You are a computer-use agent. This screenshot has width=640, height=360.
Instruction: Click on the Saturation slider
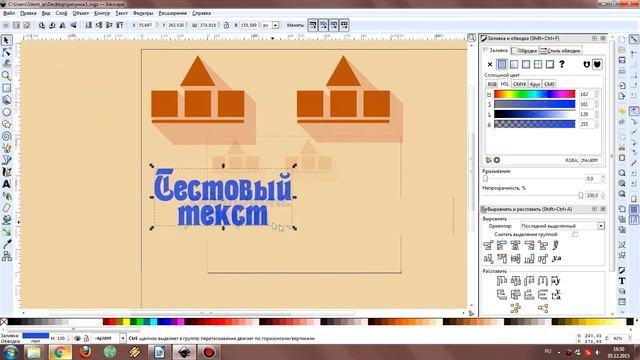click(534, 104)
